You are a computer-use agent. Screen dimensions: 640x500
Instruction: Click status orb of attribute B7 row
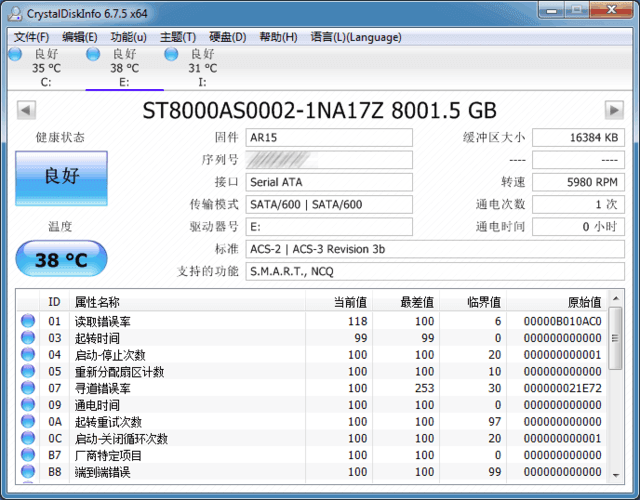tap(28, 455)
